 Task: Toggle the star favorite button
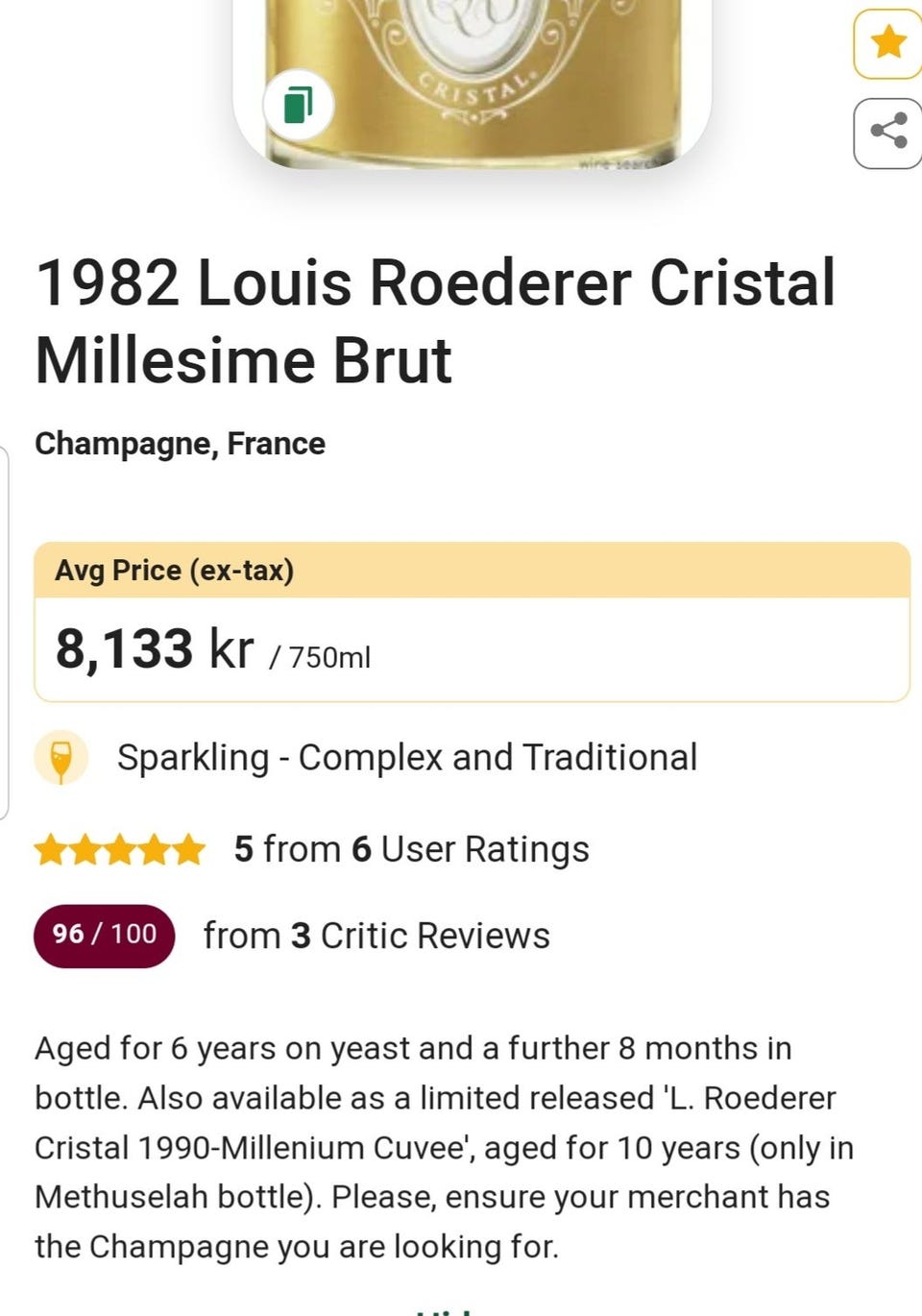pos(887,43)
